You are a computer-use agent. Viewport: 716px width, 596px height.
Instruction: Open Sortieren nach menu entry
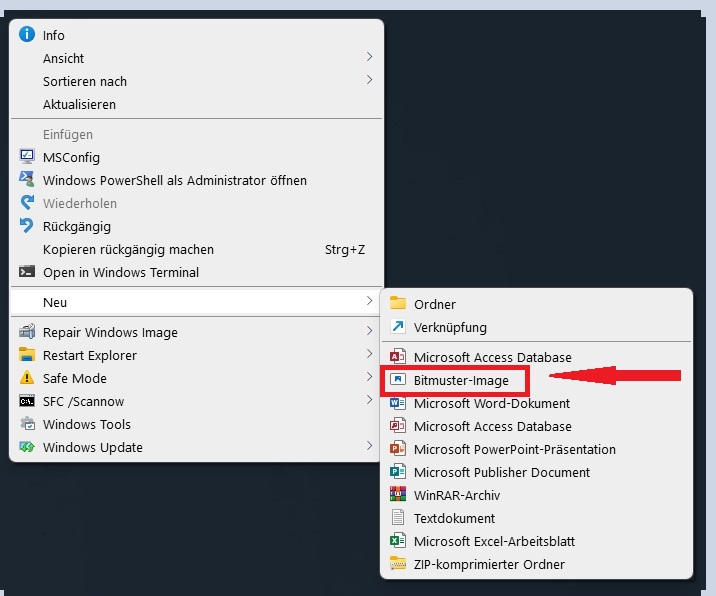point(196,81)
